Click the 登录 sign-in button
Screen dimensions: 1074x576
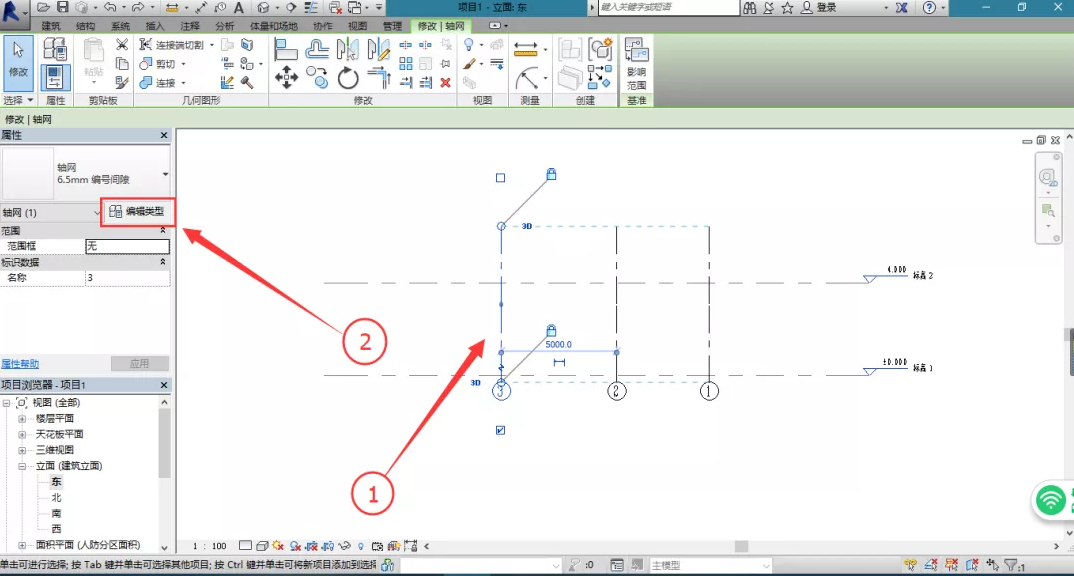point(819,8)
